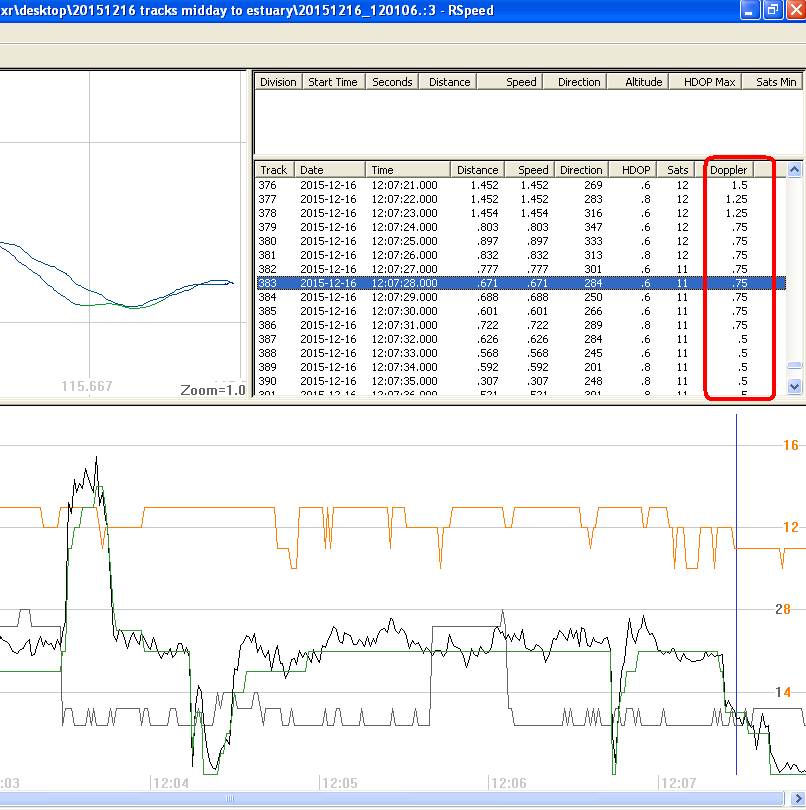The width and height of the screenshot is (806, 810).
Task: Click the Sats column header in track list
Action: click(677, 170)
